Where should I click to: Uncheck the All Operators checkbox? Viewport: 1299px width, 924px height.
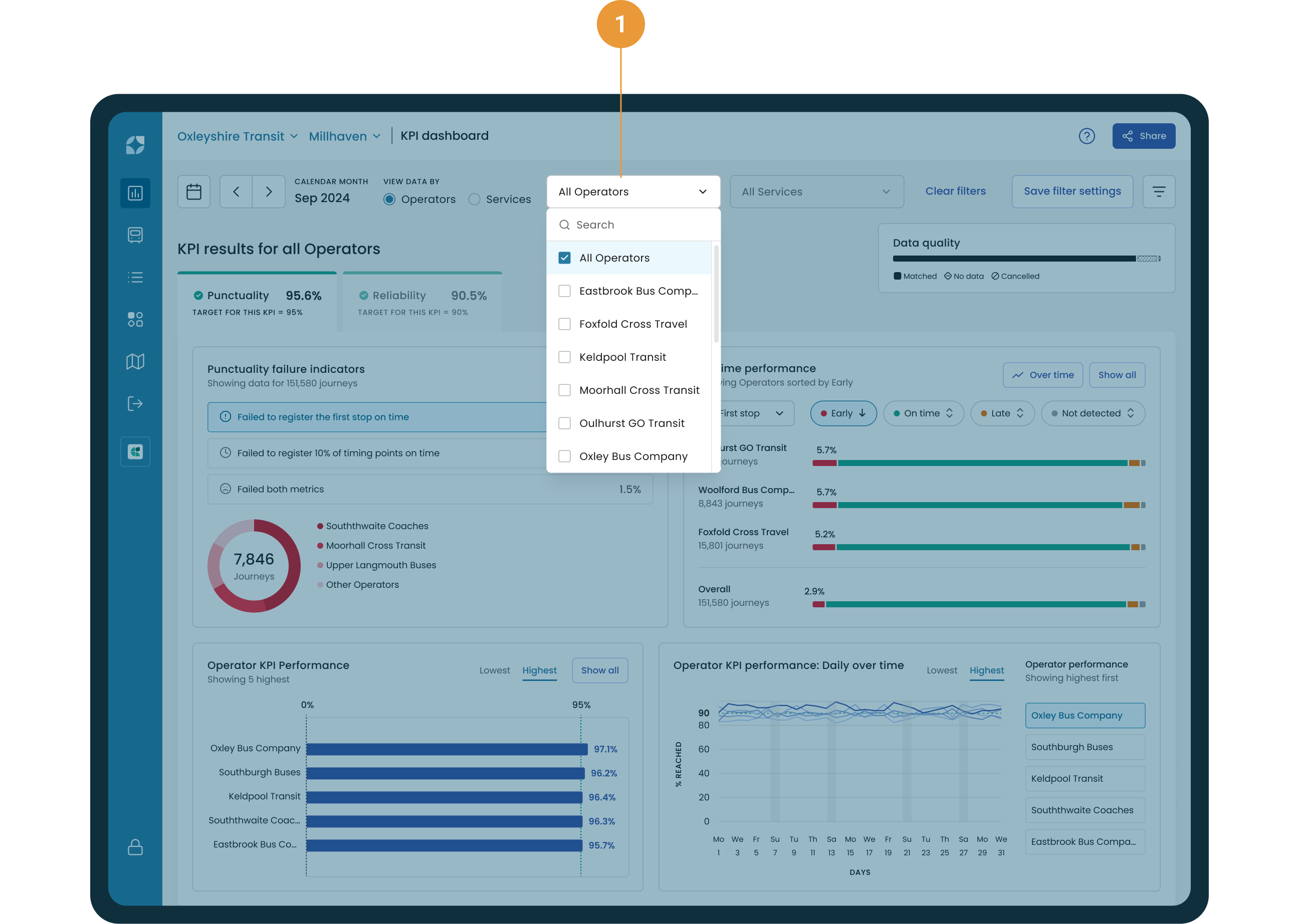(x=564, y=258)
